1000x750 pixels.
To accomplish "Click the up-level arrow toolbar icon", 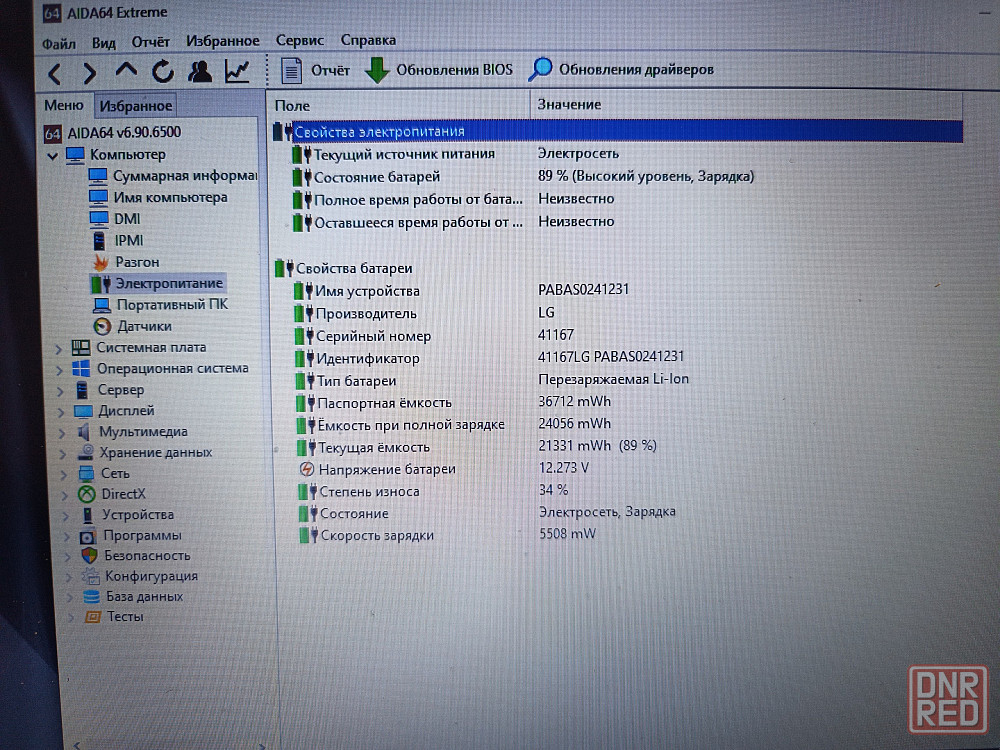I will point(126,70).
